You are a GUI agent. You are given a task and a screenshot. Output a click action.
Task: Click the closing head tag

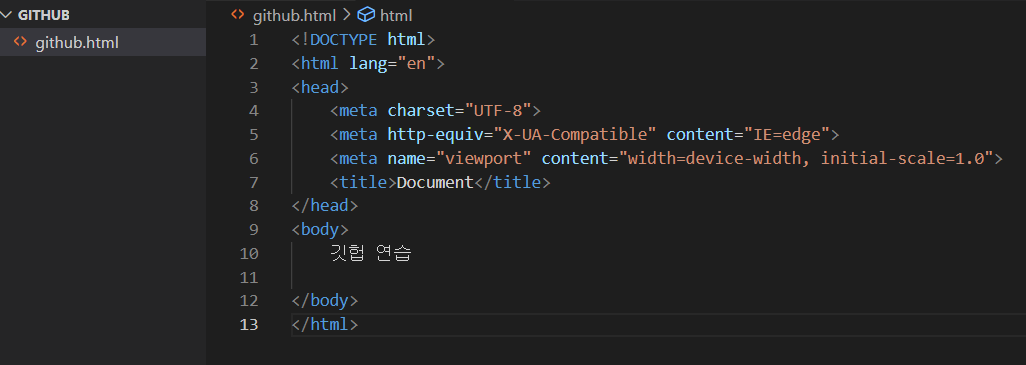point(325,205)
